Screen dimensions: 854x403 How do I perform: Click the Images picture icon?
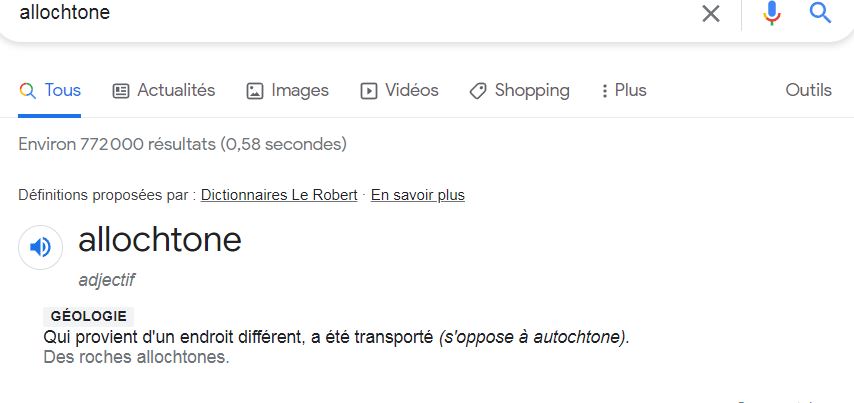tap(255, 91)
